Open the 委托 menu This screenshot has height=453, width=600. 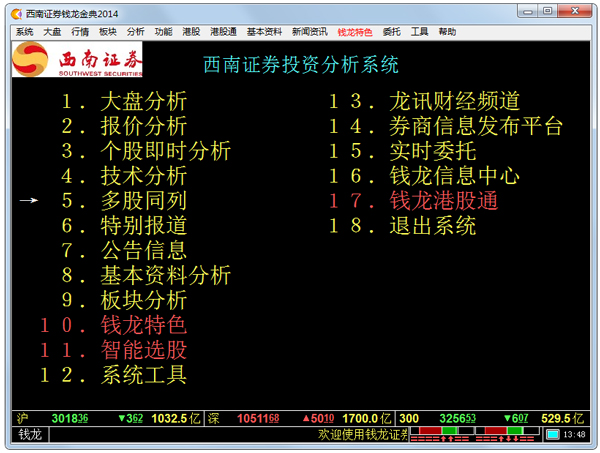[x=391, y=32]
